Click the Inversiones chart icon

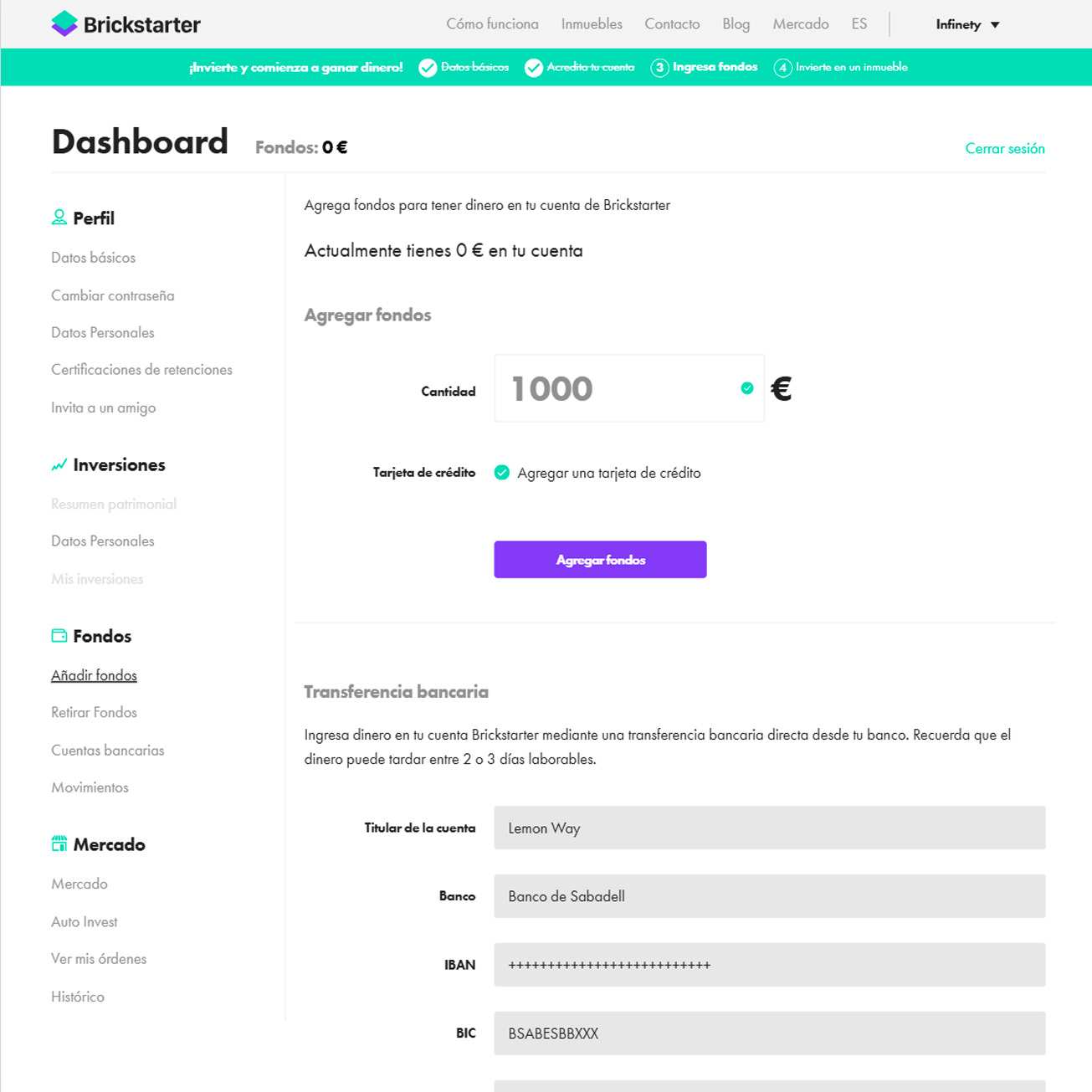click(x=59, y=465)
